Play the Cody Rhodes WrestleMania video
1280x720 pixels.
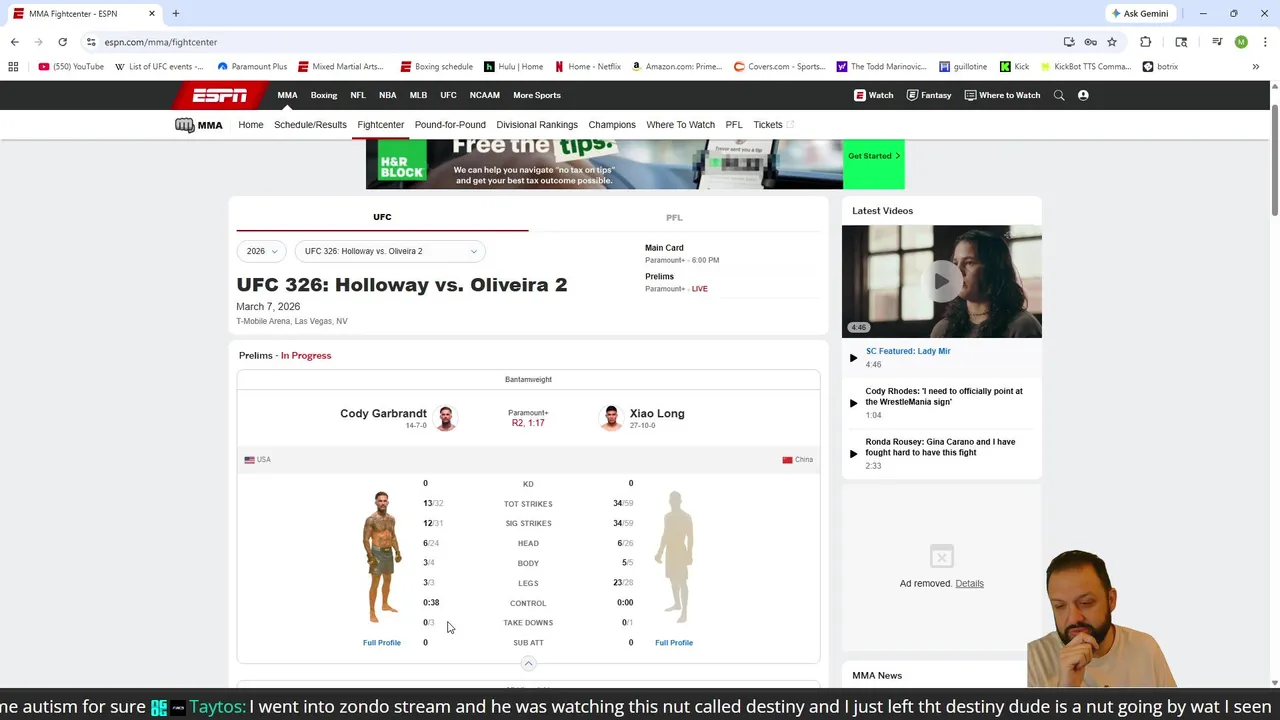[x=944, y=396]
